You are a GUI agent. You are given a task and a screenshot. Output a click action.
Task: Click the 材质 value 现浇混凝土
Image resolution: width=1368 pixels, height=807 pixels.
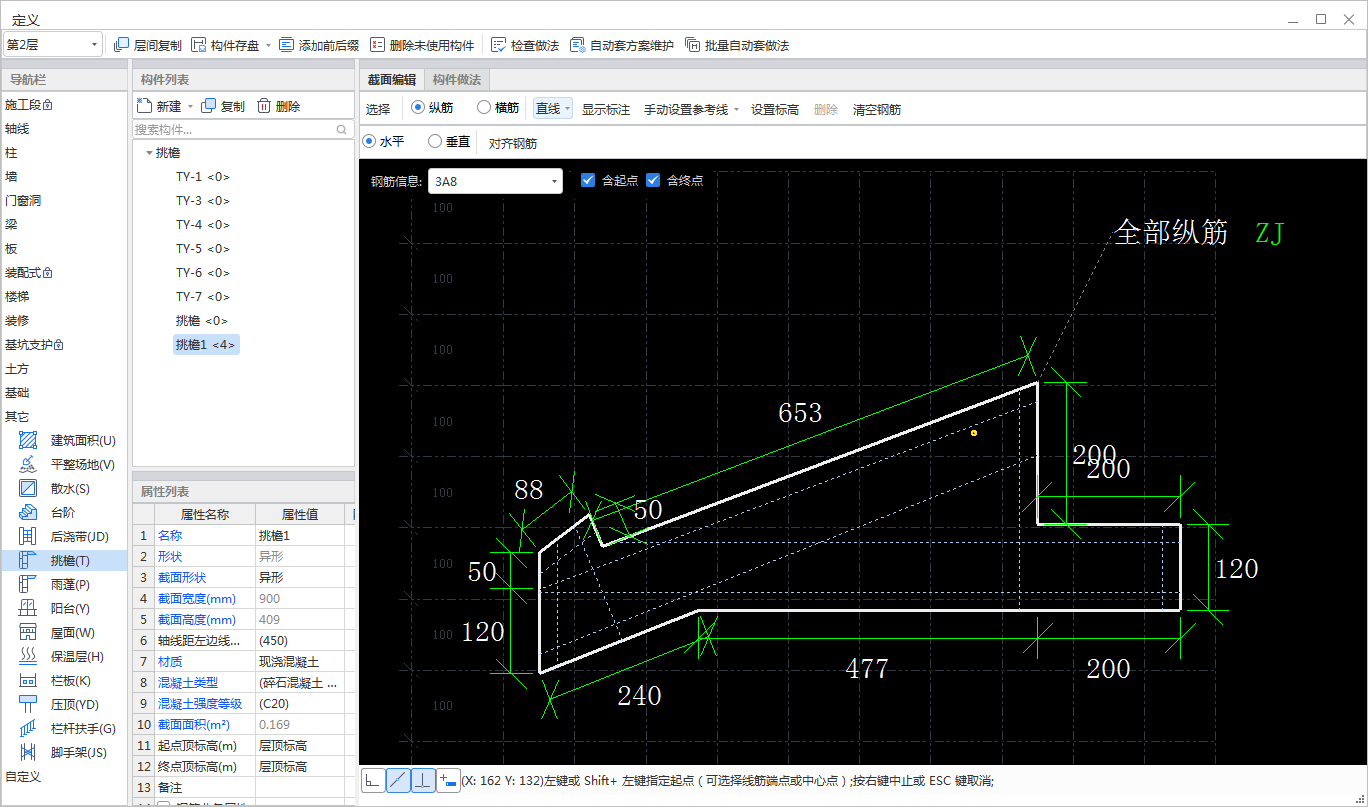pos(300,662)
